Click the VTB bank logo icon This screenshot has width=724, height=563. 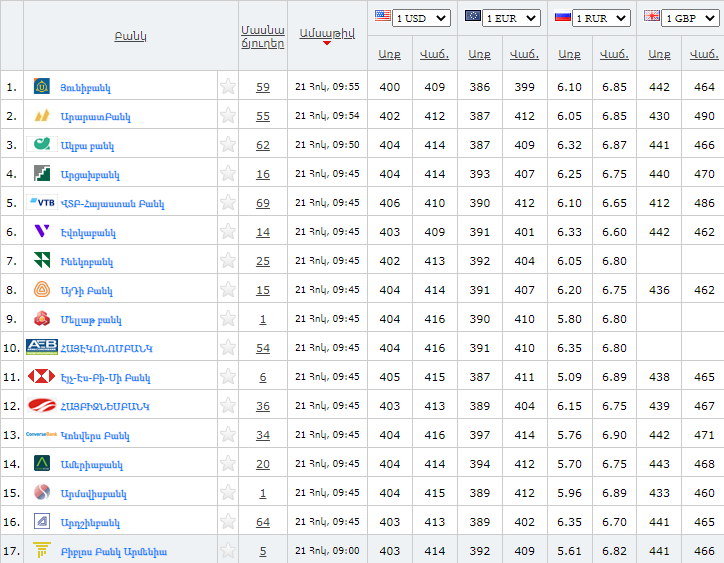click(x=42, y=202)
